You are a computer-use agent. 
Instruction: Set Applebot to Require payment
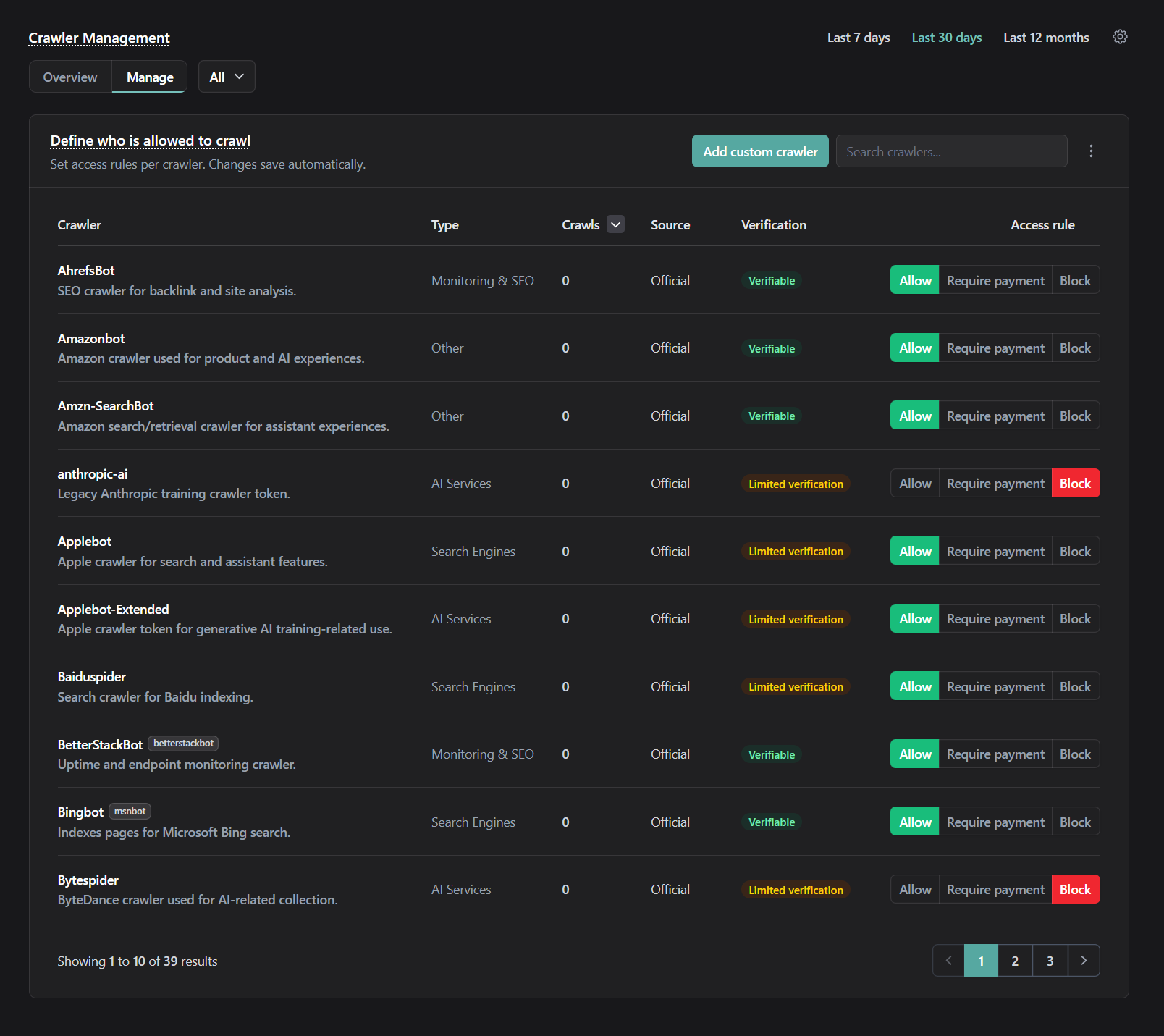[995, 552]
